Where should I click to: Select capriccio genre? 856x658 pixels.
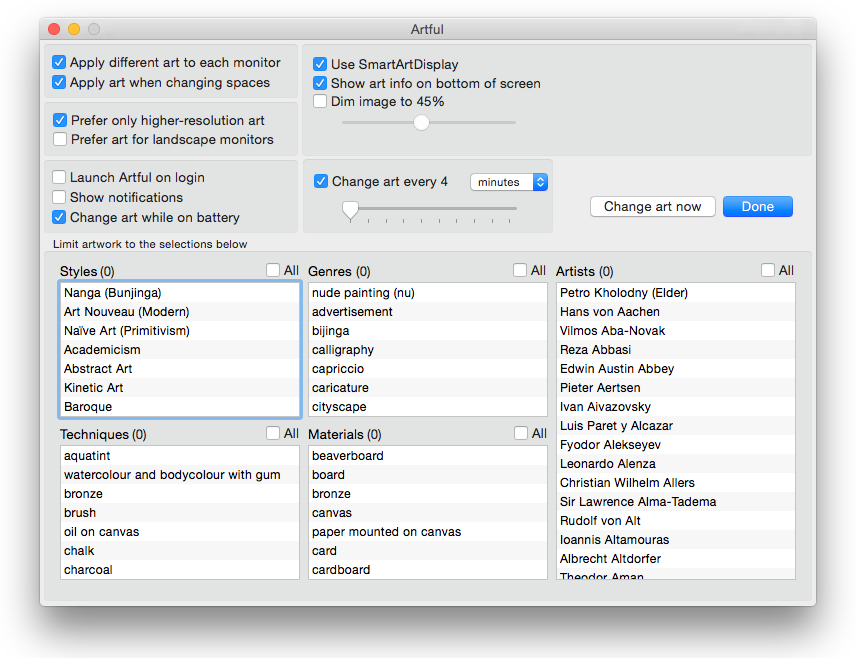(427, 369)
